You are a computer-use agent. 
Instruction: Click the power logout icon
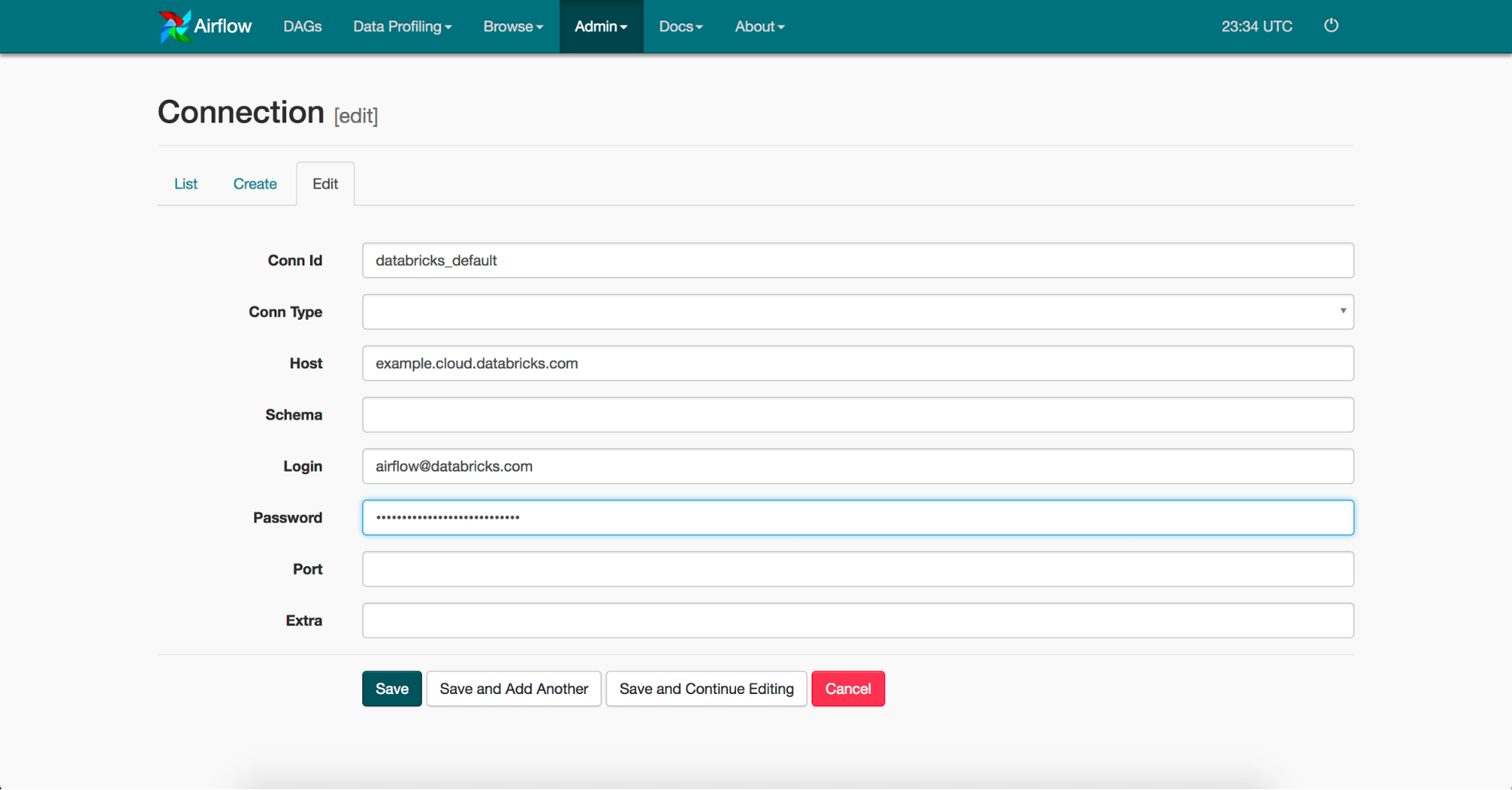(x=1331, y=26)
